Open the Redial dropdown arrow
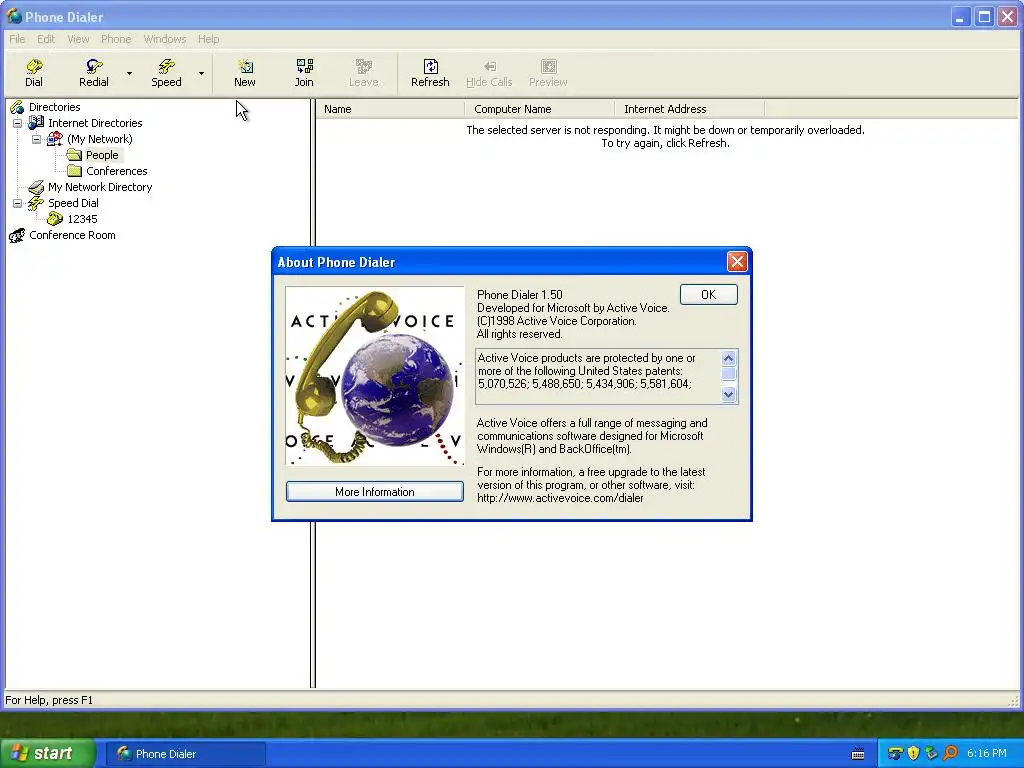The image size is (1024, 768). 129,73
